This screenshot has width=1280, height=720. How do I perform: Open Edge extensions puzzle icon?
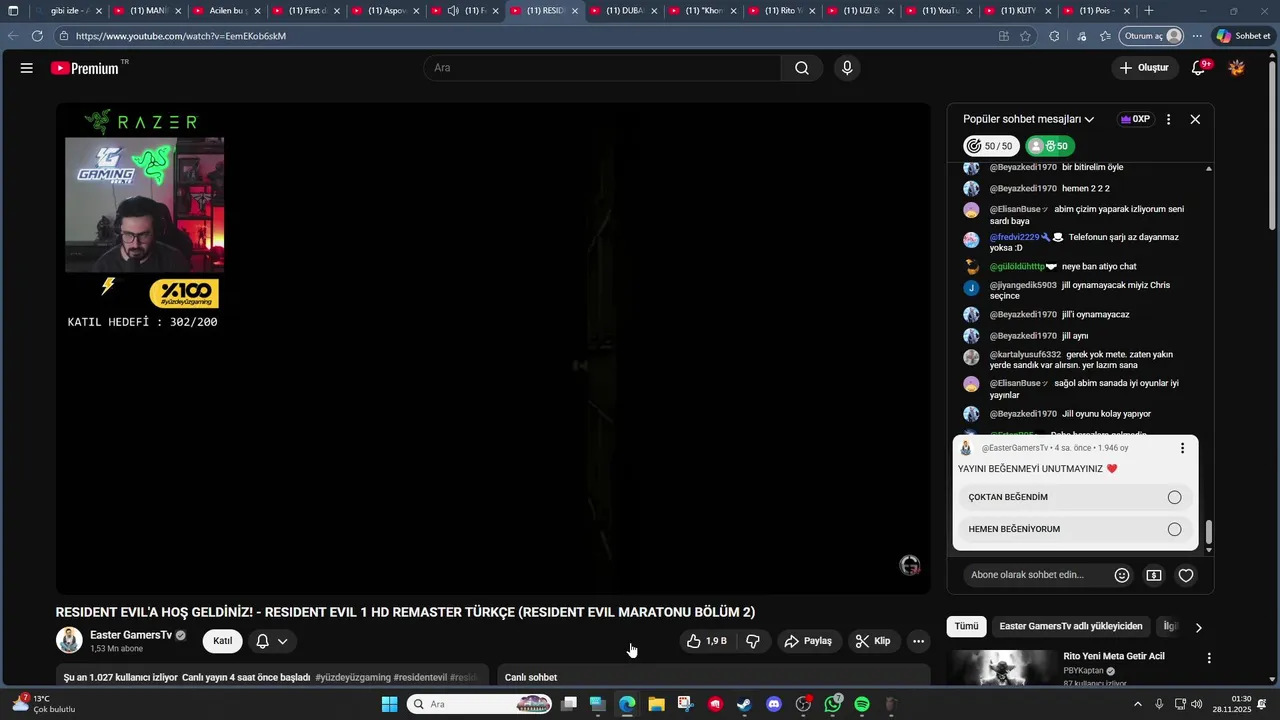pos(1054,36)
